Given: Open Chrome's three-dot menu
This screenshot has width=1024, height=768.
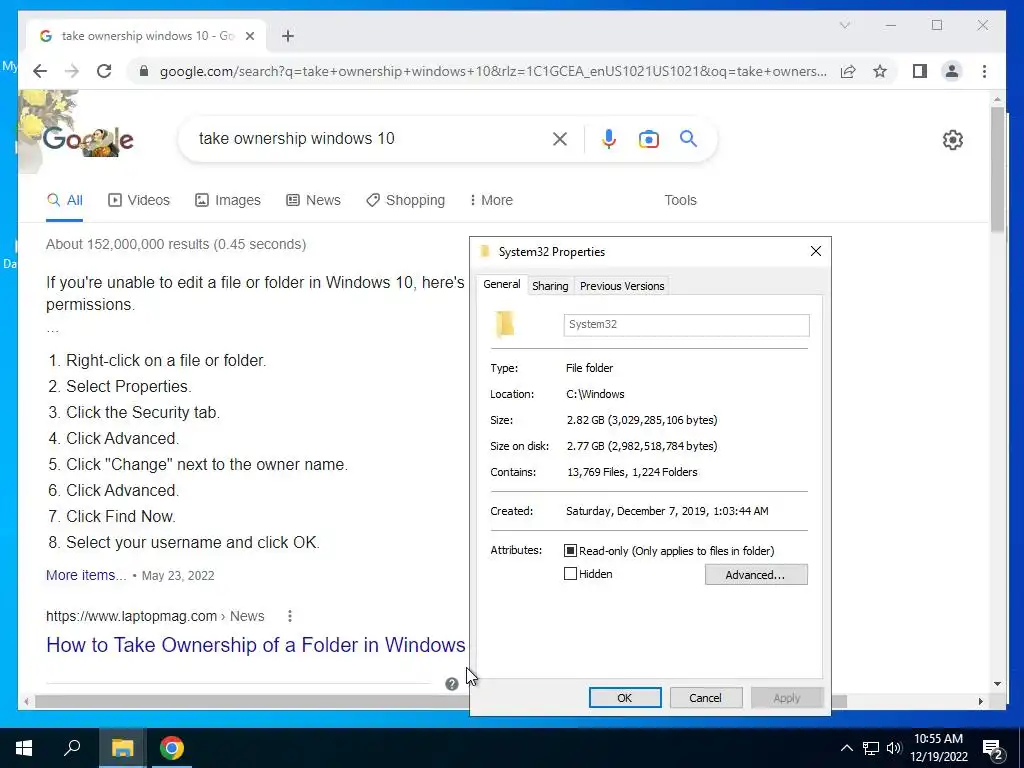Looking at the screenshot, I should point(984,71).
